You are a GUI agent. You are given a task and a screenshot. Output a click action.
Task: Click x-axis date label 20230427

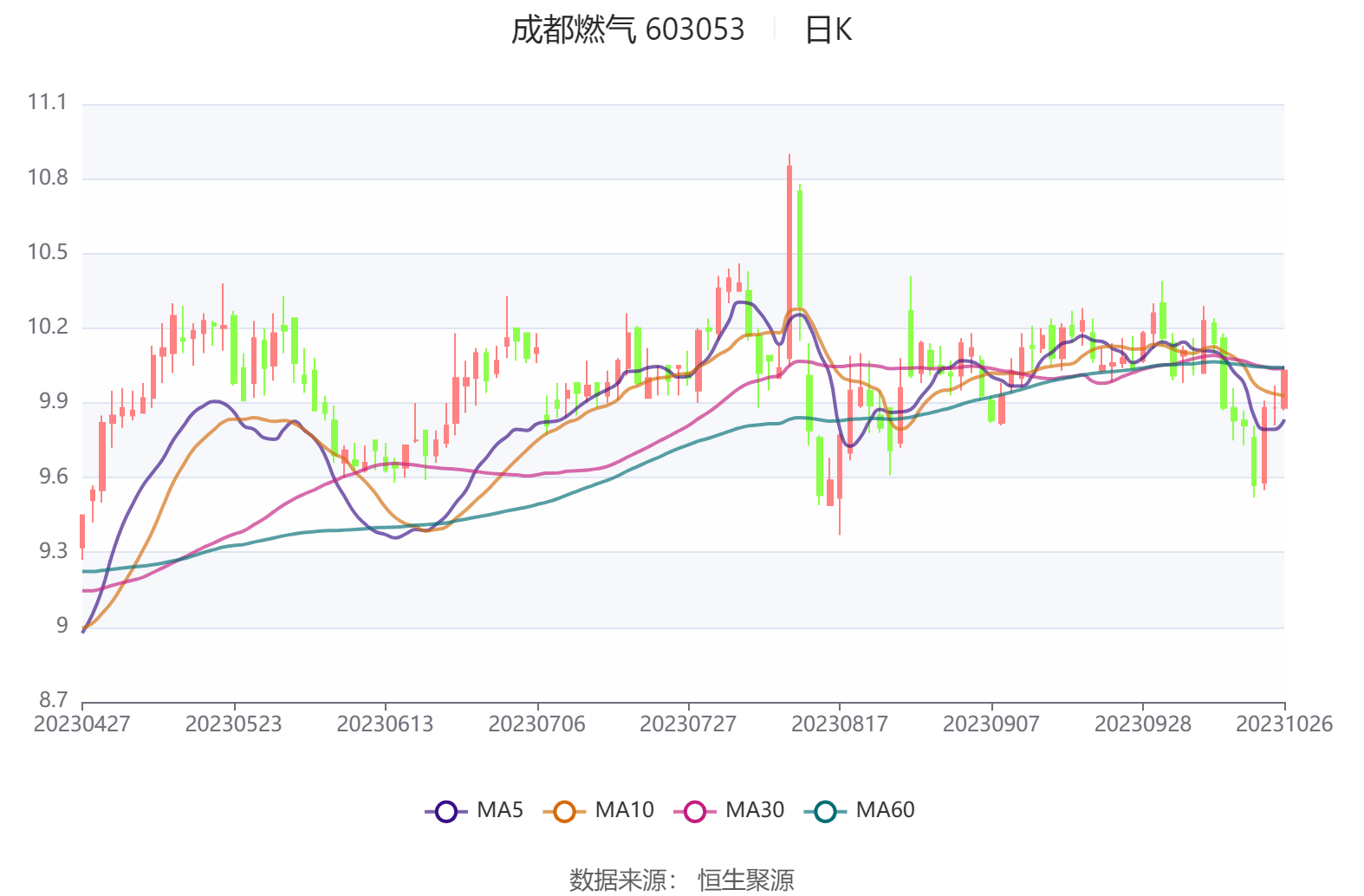coord(82,724)
